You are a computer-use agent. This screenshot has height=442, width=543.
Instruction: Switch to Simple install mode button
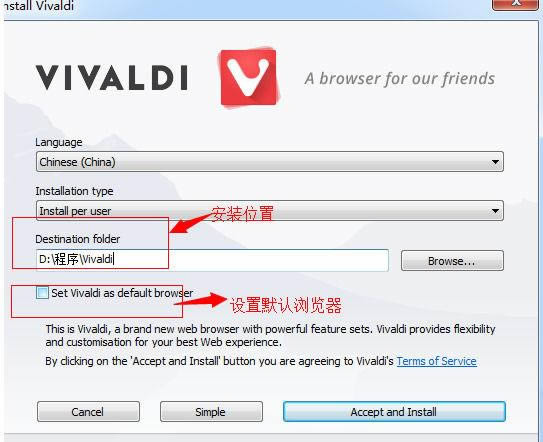click(x=211, y=412)
